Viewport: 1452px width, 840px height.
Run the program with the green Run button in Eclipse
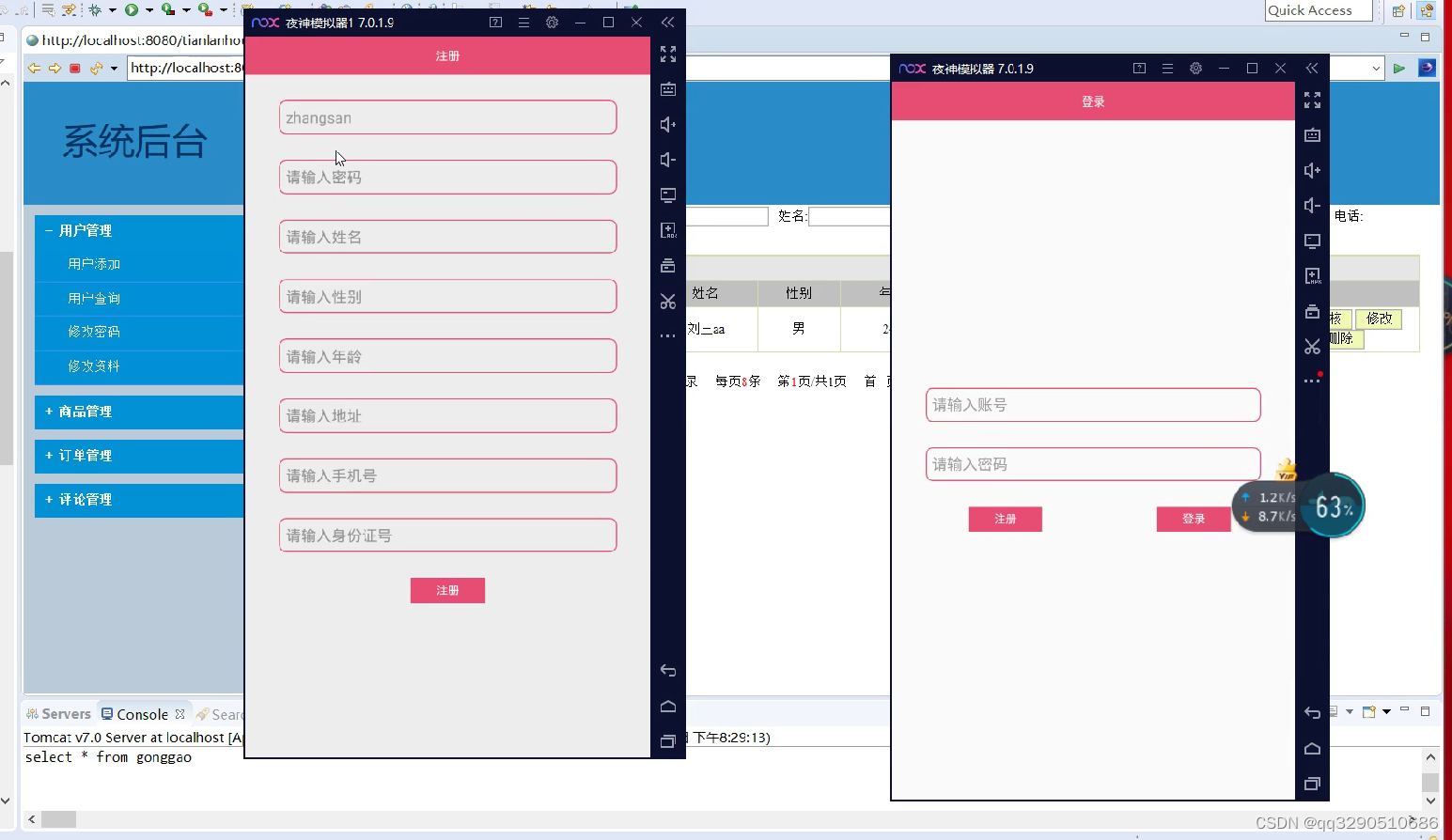tap(132, 10)
